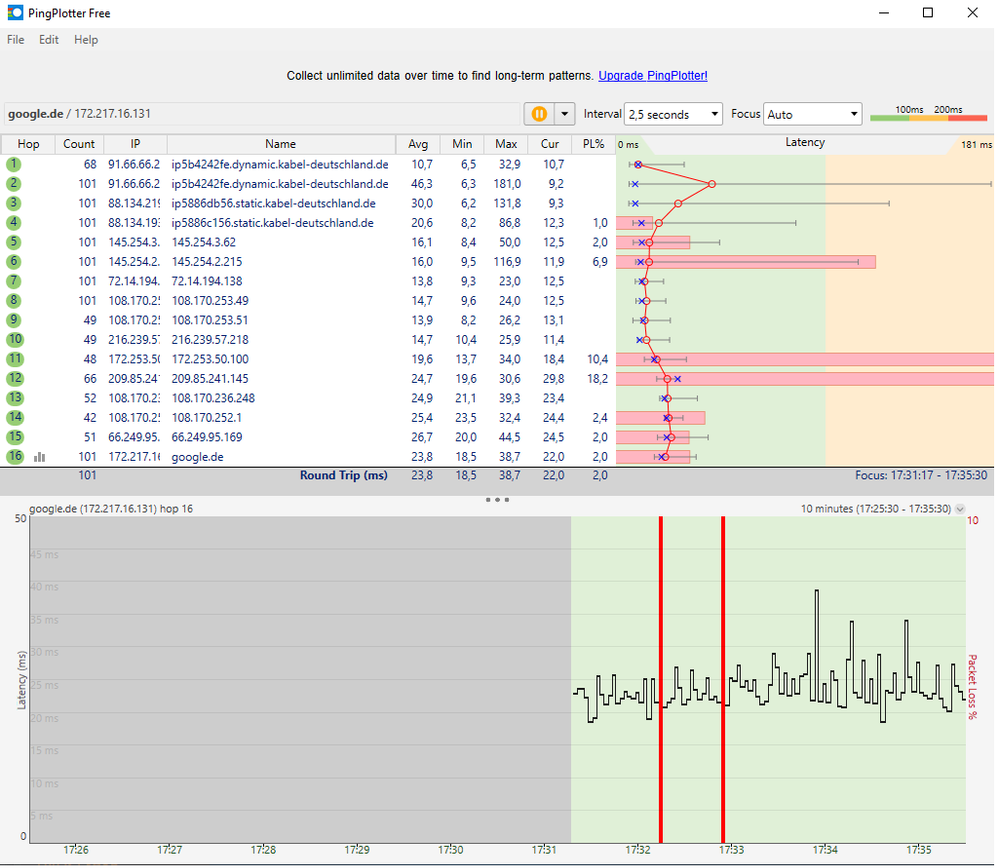Open the Edit menu
This screenshot has height=868, width=999.
(48, 40)
